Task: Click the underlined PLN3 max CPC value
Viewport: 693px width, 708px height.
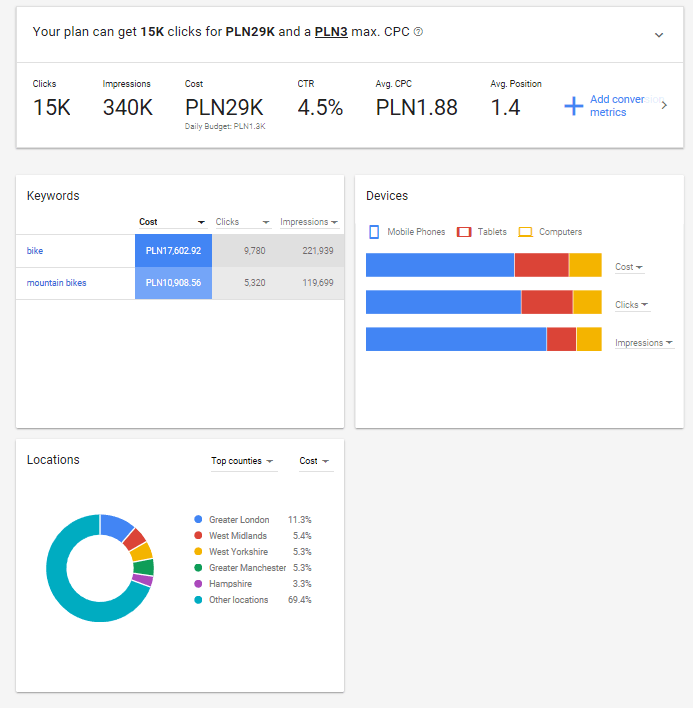Action: point(331,32)
